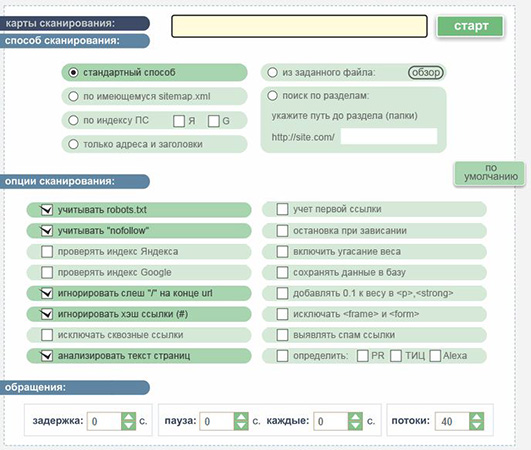Viewport: 531px width, 450px height.
Task: Choose поиск по разделам radio option
Action: click(x=273, y=96)
